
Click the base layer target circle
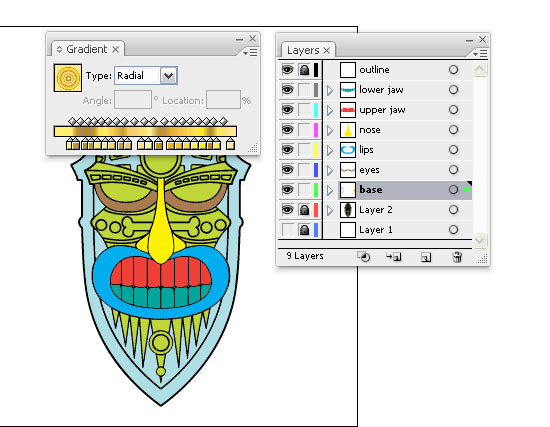click(x=453, y=189)
